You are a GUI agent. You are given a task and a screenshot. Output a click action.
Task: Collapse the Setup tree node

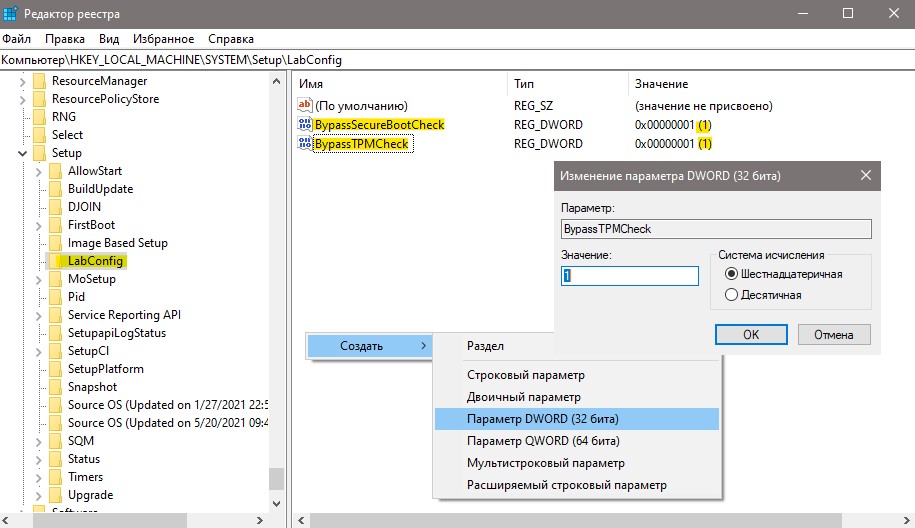(x=22, y=153)
